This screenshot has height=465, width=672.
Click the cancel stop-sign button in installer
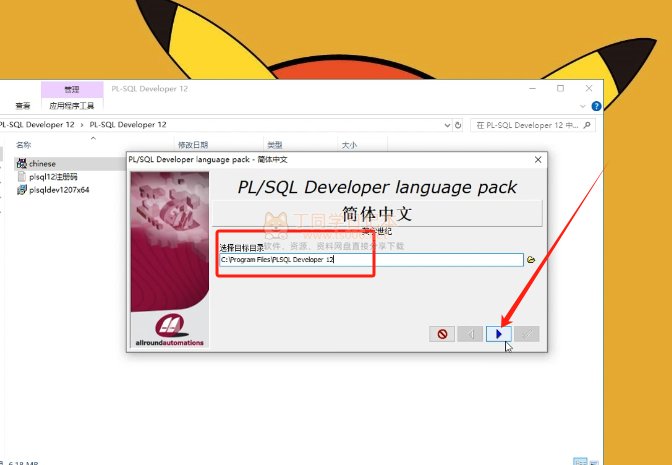(x=442, y=334)
